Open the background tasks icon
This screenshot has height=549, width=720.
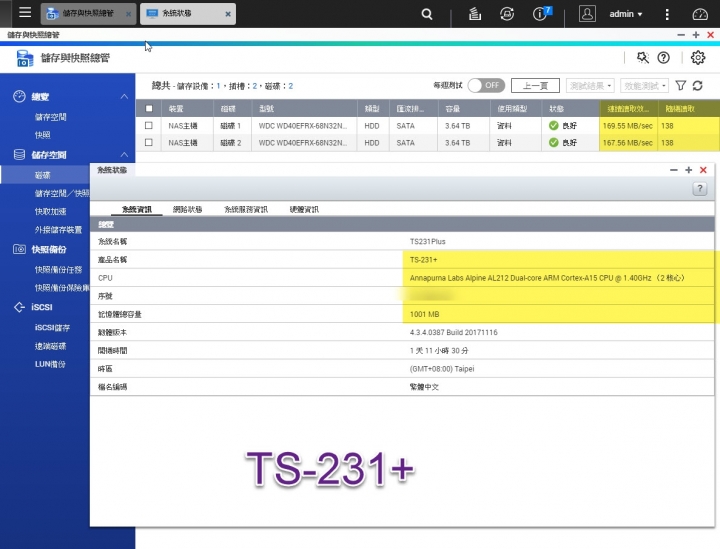point(475,14)
